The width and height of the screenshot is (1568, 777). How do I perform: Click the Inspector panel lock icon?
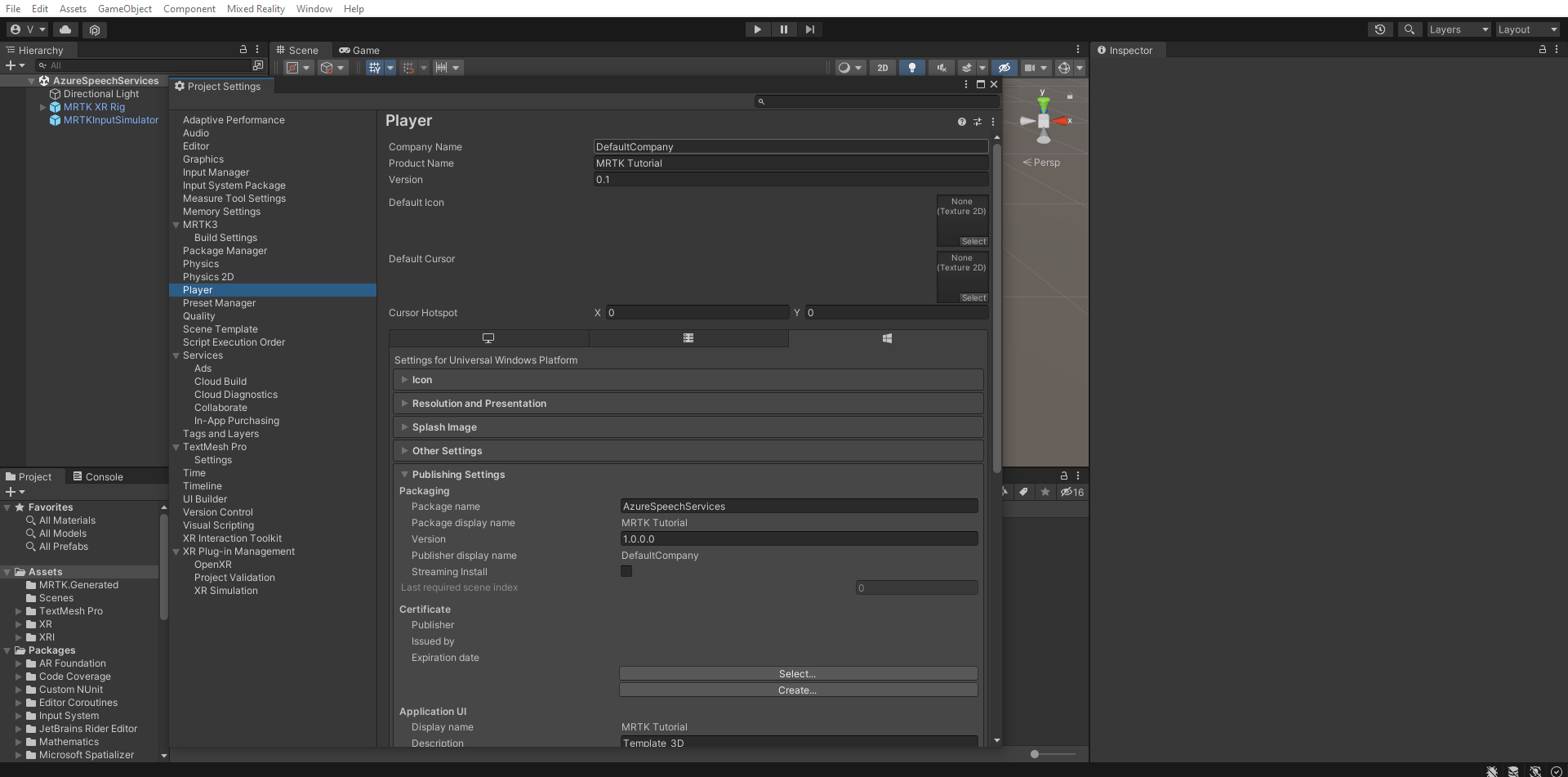[1542, 50]
